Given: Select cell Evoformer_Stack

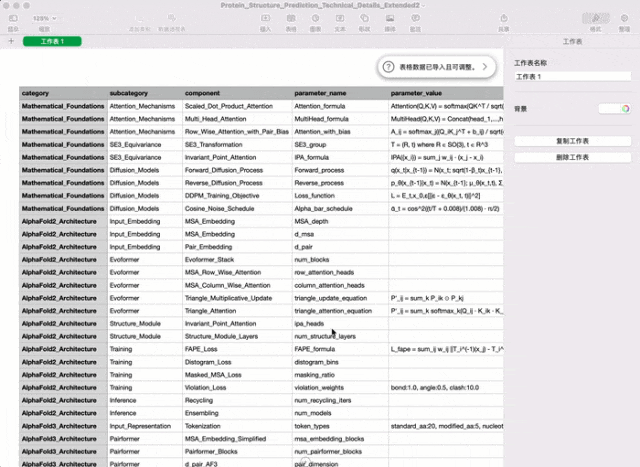Looking at the screenshot, I should click(x=237, y=260).
